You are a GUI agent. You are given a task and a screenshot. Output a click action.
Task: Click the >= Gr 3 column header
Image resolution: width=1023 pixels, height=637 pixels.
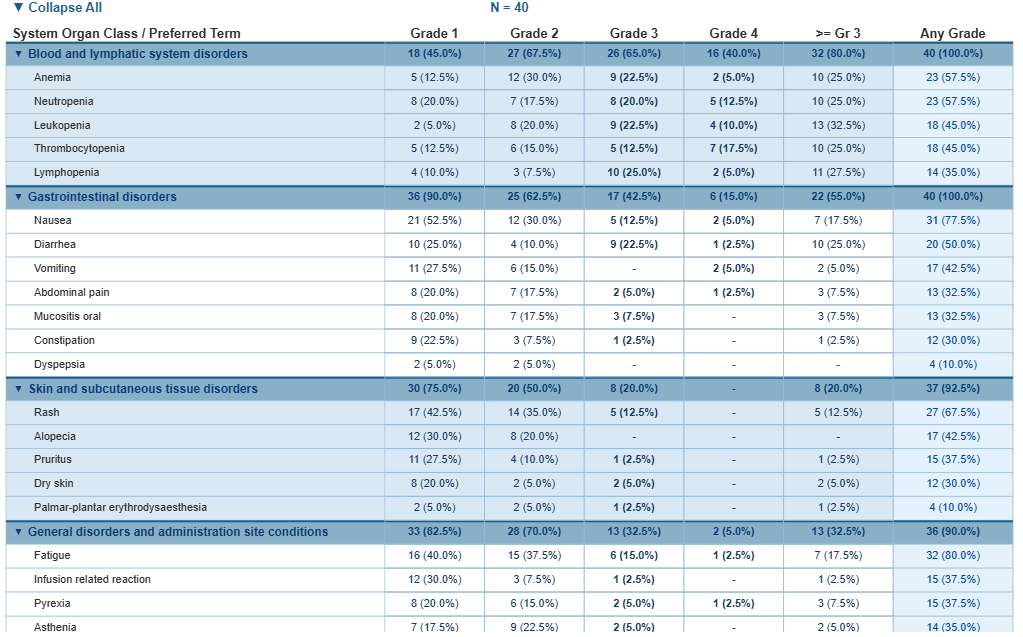coord(838,33)
